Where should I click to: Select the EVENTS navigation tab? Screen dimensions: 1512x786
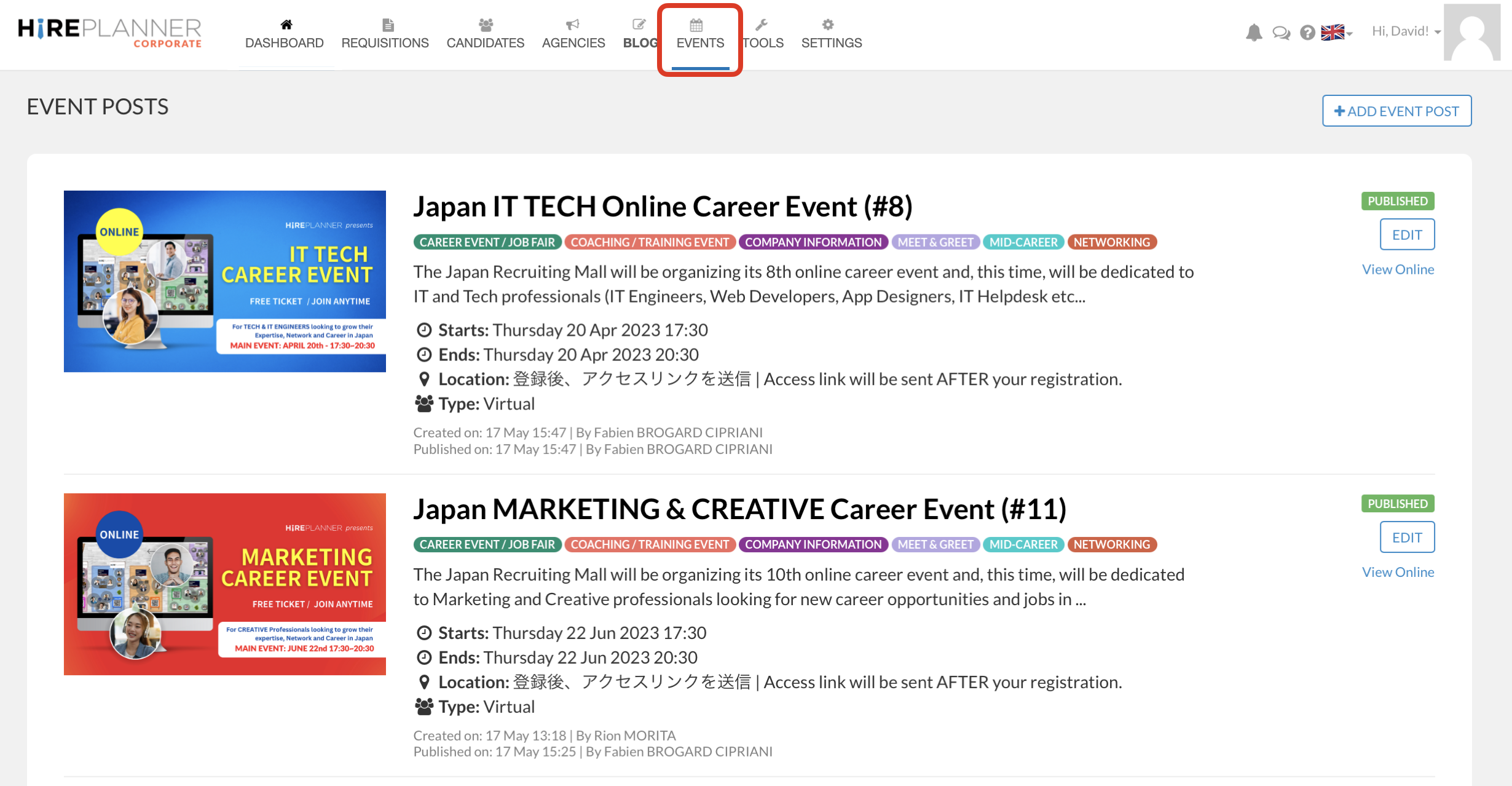coord(699,43)
